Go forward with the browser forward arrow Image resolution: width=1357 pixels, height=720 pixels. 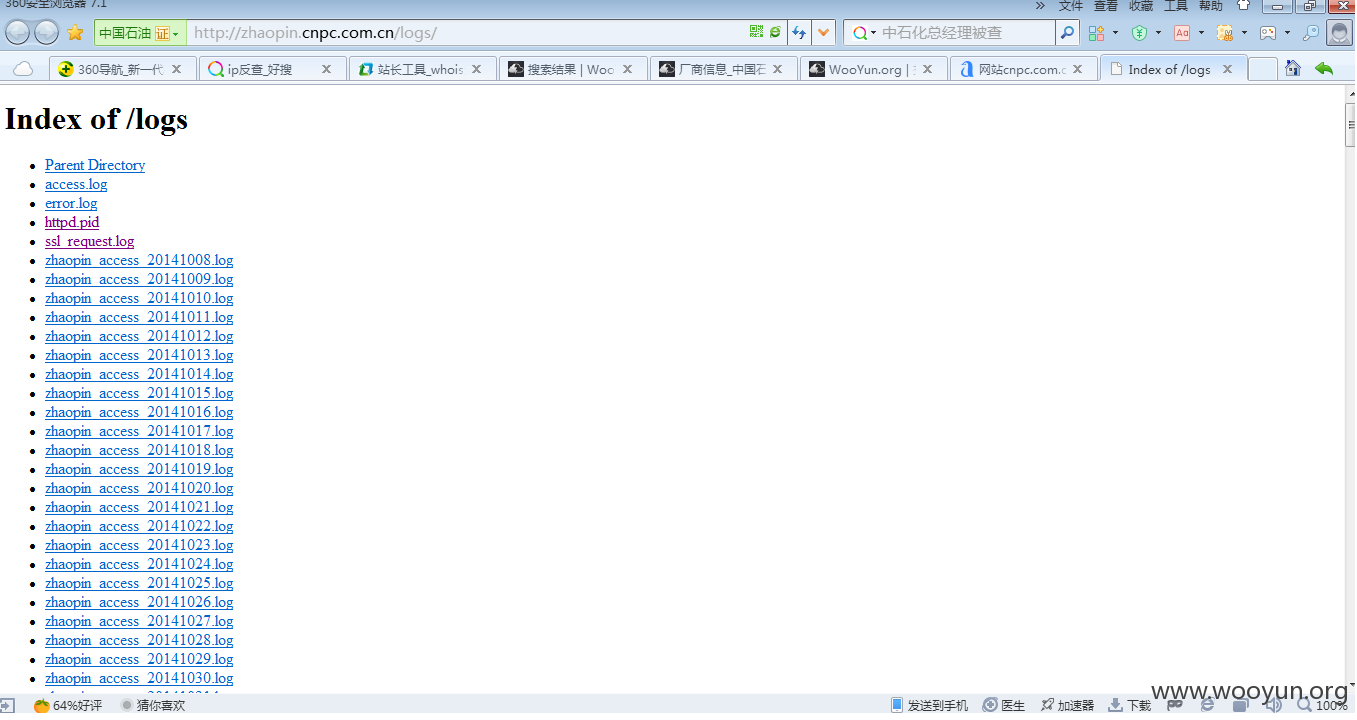point(47,33)
